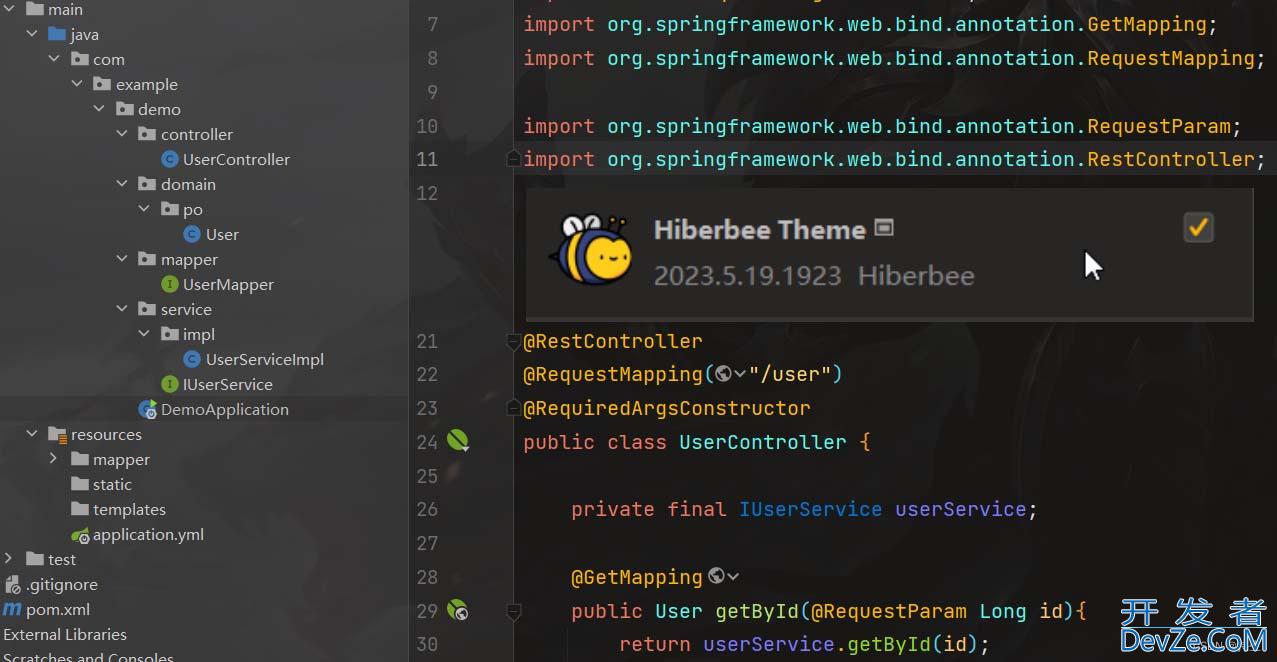Expand the test folder
The height and width of the screenshot is (662, 1277).
[9, 559]
